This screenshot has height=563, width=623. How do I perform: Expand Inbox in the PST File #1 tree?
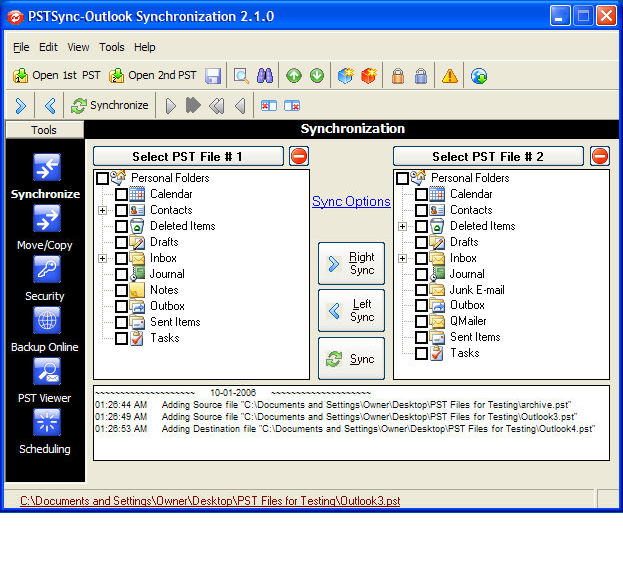[103, 258]
